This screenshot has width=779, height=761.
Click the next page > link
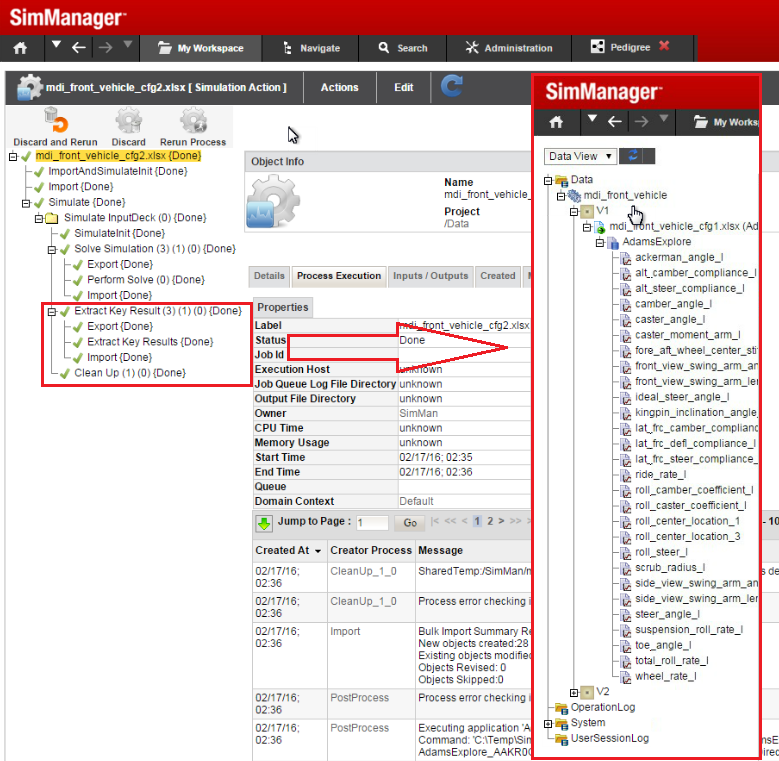(501, 521)
